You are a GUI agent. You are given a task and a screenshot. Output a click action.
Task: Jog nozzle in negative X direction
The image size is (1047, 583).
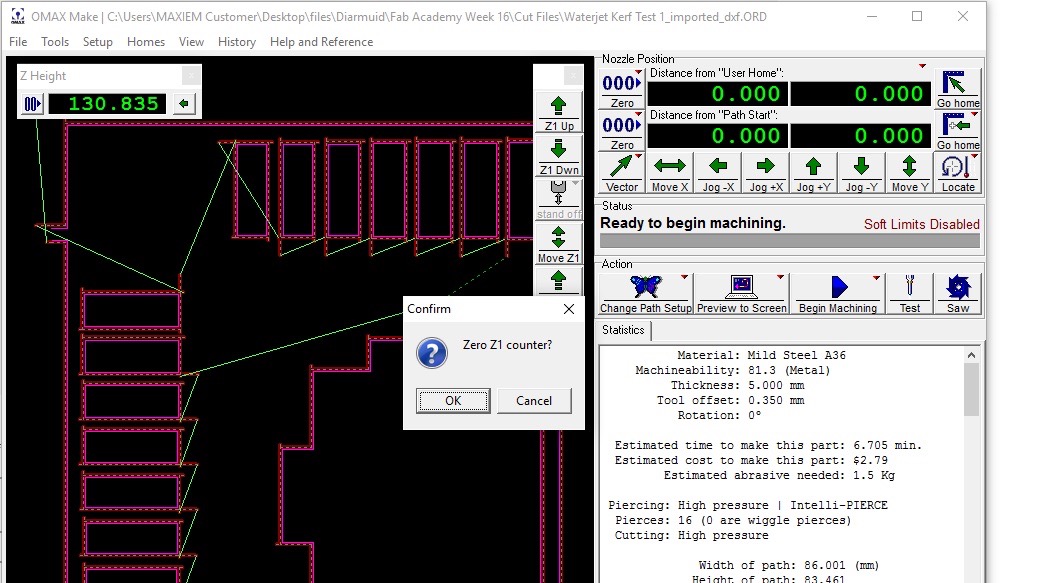718,174
